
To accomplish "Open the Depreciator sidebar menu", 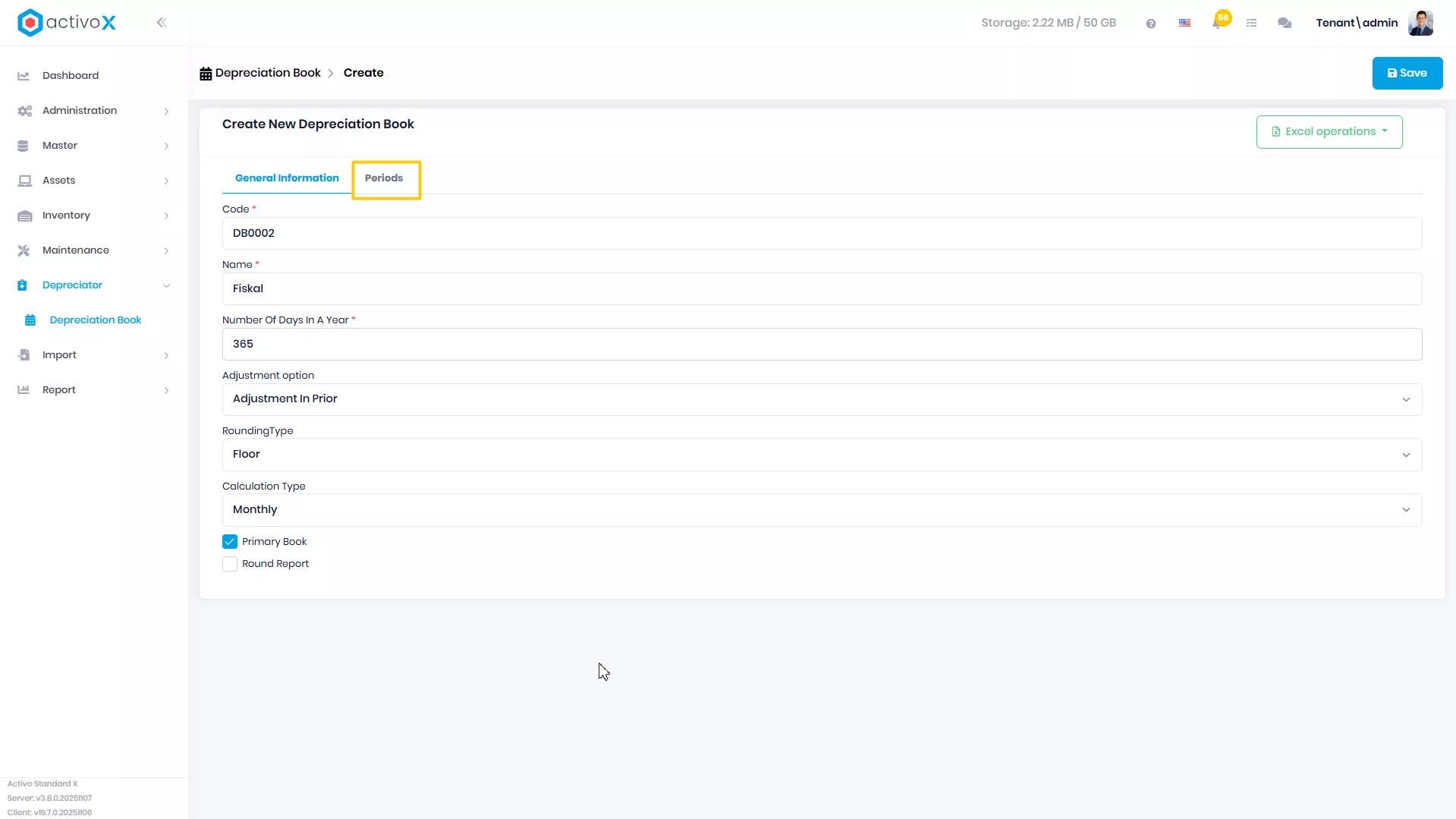I will [x=72, y=285].
